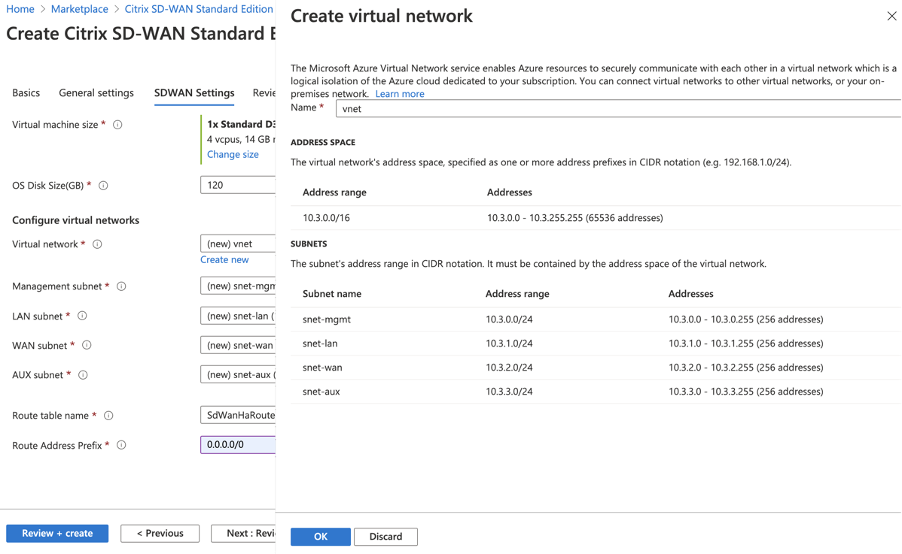Open the Learn more link

tap(400, 94)
